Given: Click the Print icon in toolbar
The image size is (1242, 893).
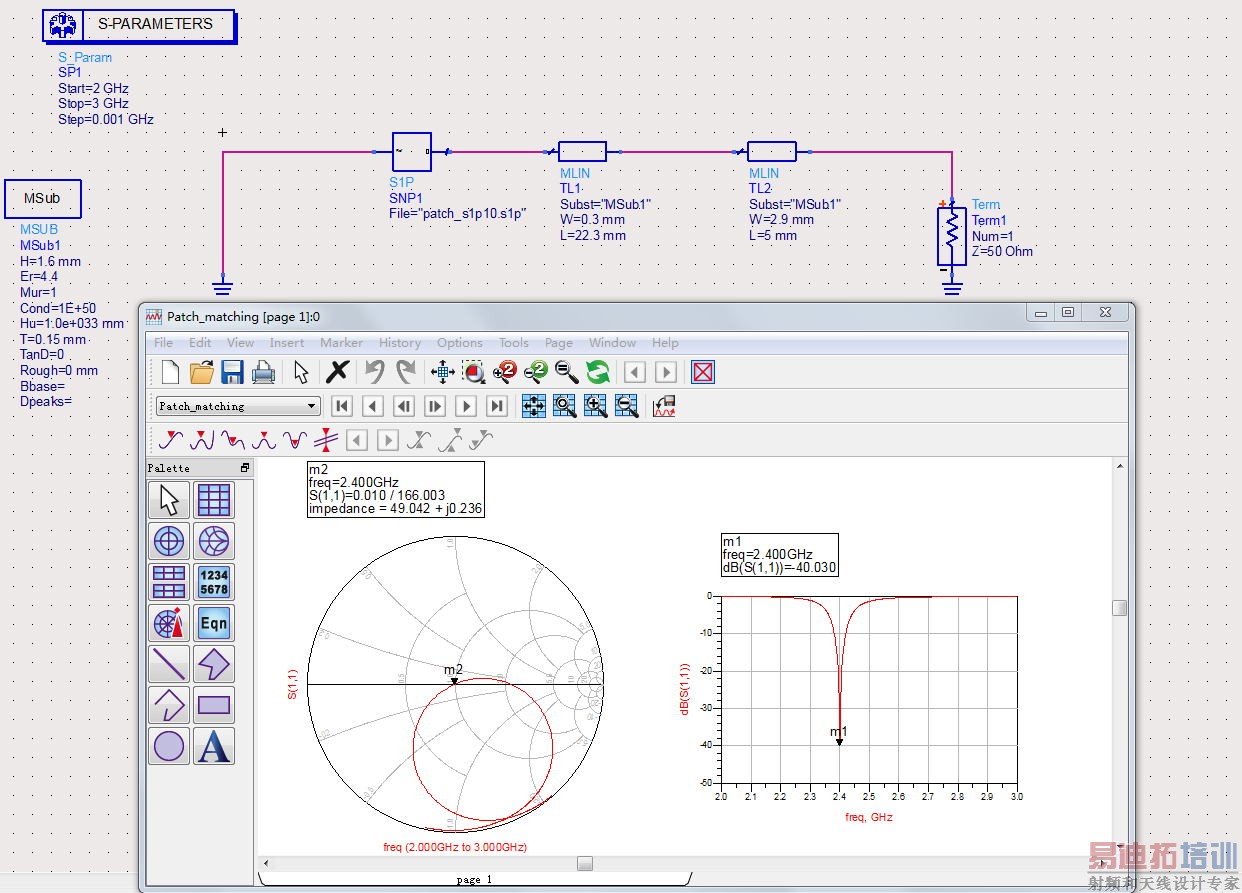Looking at the screenshot, I should point(263,372).
